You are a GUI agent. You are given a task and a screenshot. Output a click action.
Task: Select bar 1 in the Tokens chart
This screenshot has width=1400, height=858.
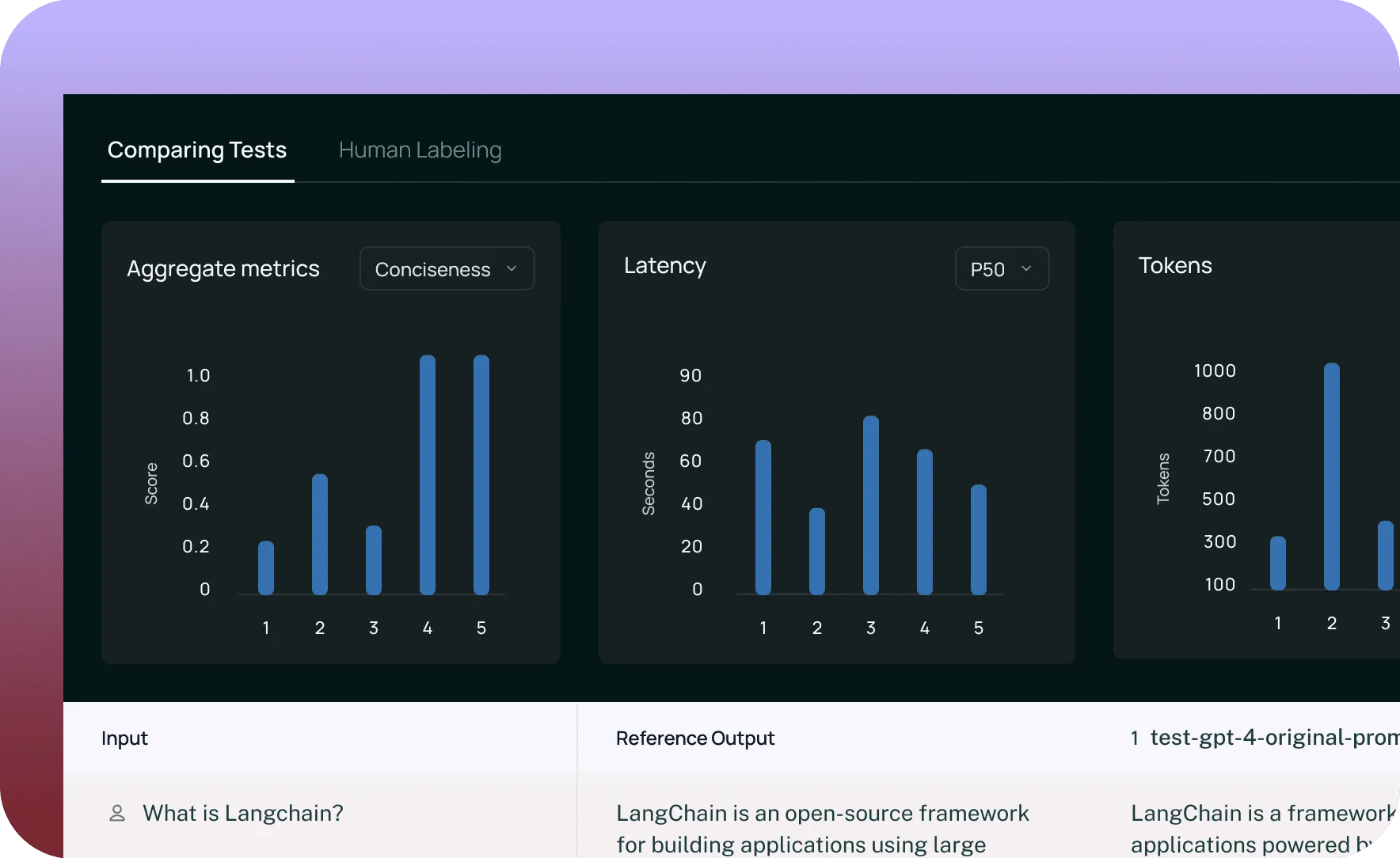tap(1278, 563)
